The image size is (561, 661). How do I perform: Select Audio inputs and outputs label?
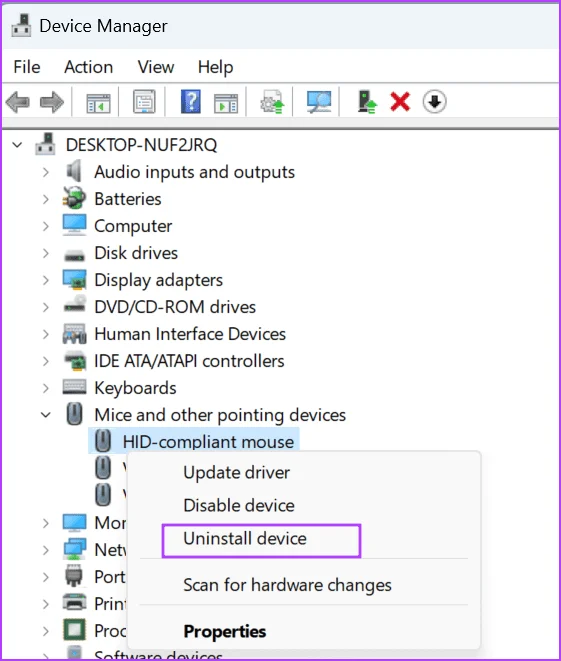[194, 172]
